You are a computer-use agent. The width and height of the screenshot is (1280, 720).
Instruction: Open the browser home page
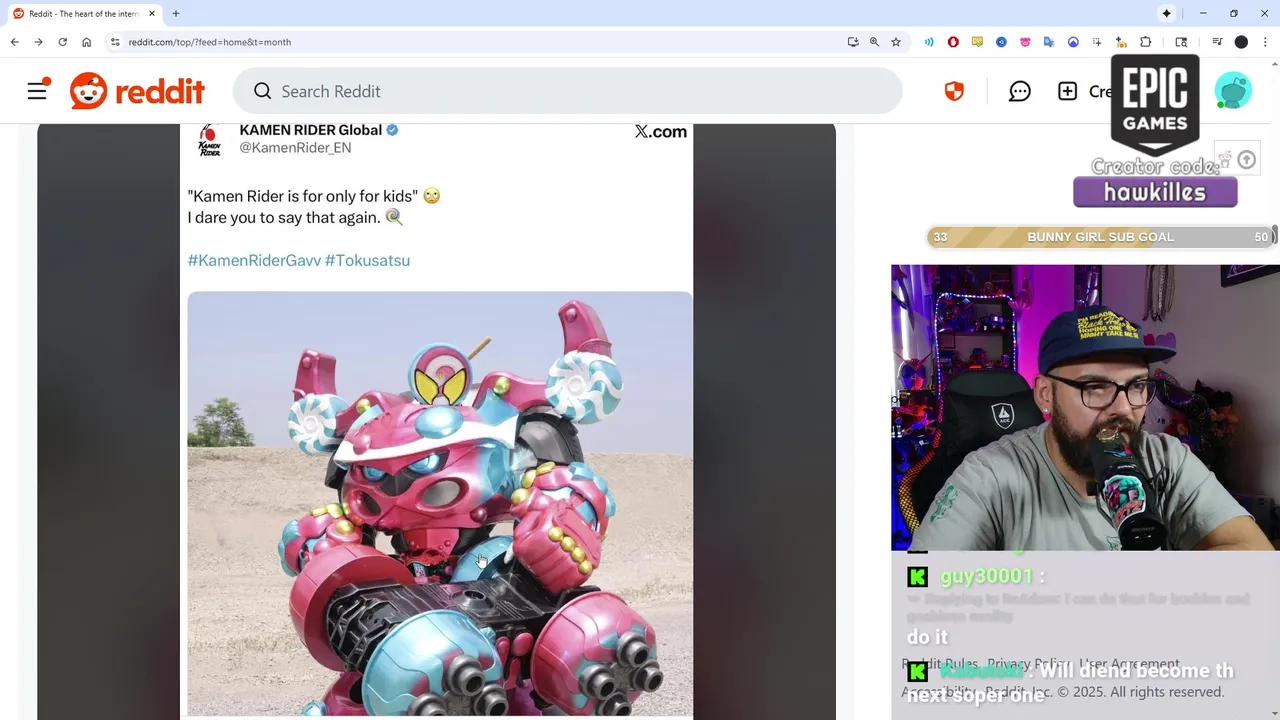click(87, 42)
